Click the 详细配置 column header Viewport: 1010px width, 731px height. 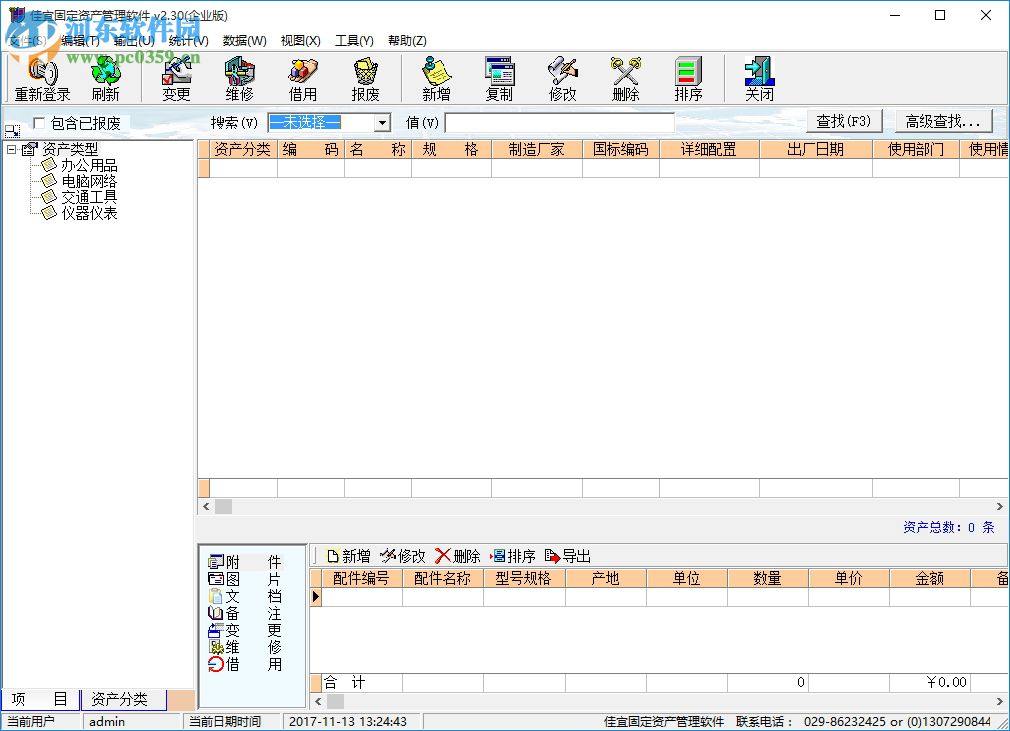pyautogui.click(x=709, y=149)
